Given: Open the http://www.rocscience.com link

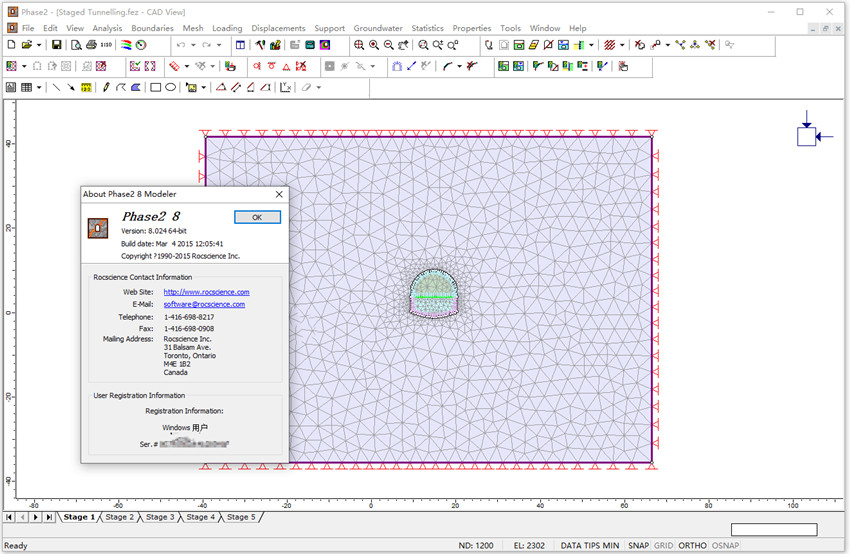Looking at the screenshot, I should pos(207,292).
